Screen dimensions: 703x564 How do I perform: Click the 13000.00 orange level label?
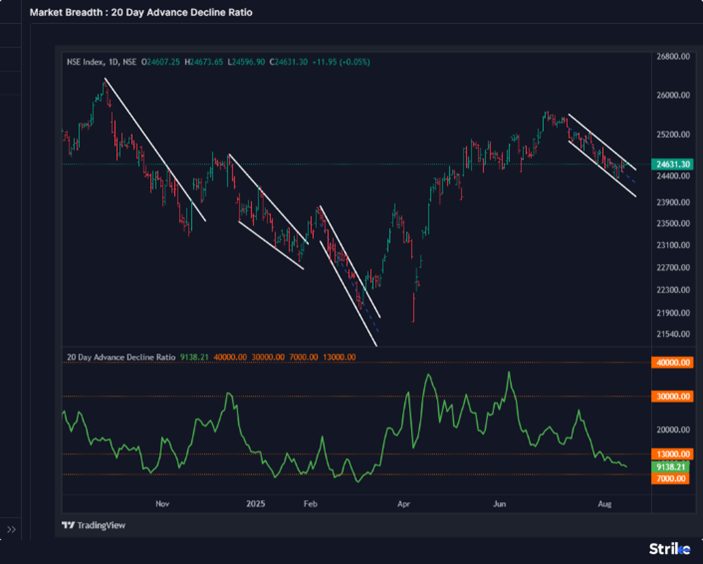click(x=671, y=454)
